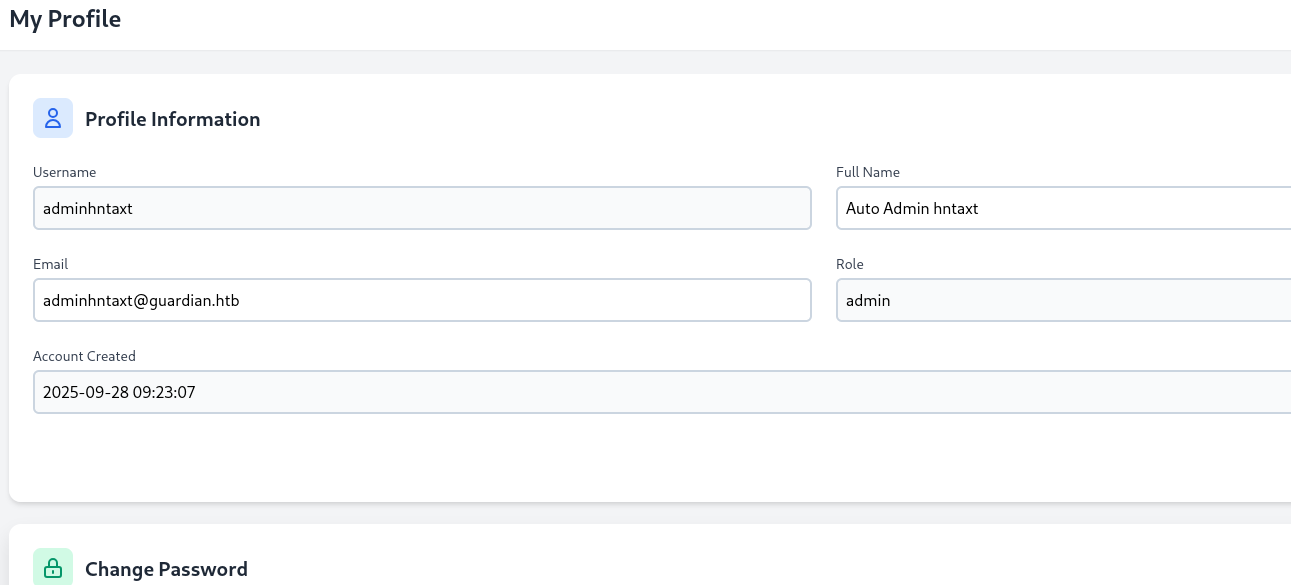This screenshot has height=585, width=1291.
Task: Select the Full Name text box
Action: 1062,208
